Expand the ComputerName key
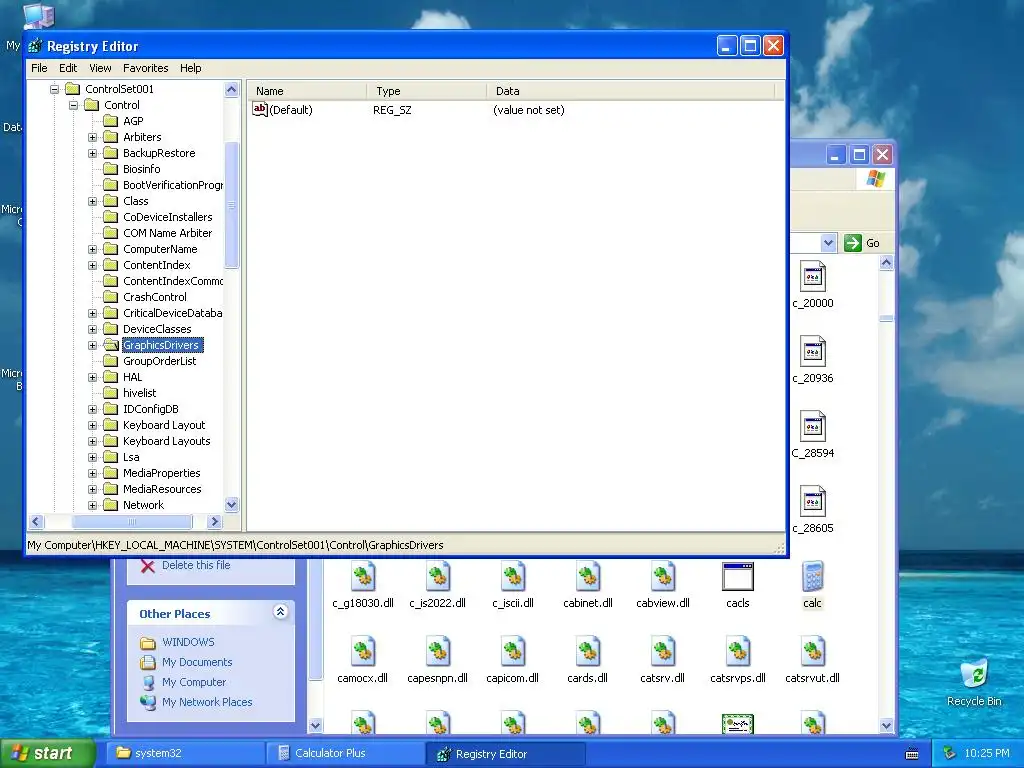Viewport: 1024px width, 768px height. pos(93,249)
